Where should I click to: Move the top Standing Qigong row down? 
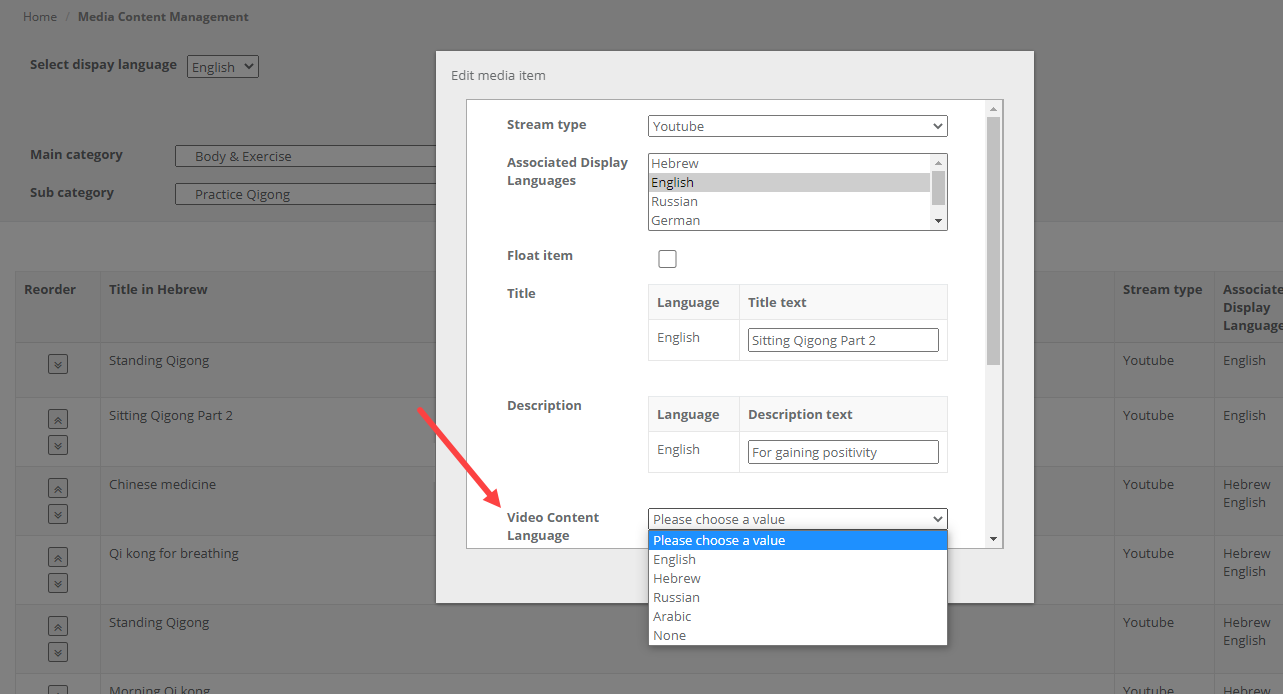pyautogui.click(x=58, y=364)
